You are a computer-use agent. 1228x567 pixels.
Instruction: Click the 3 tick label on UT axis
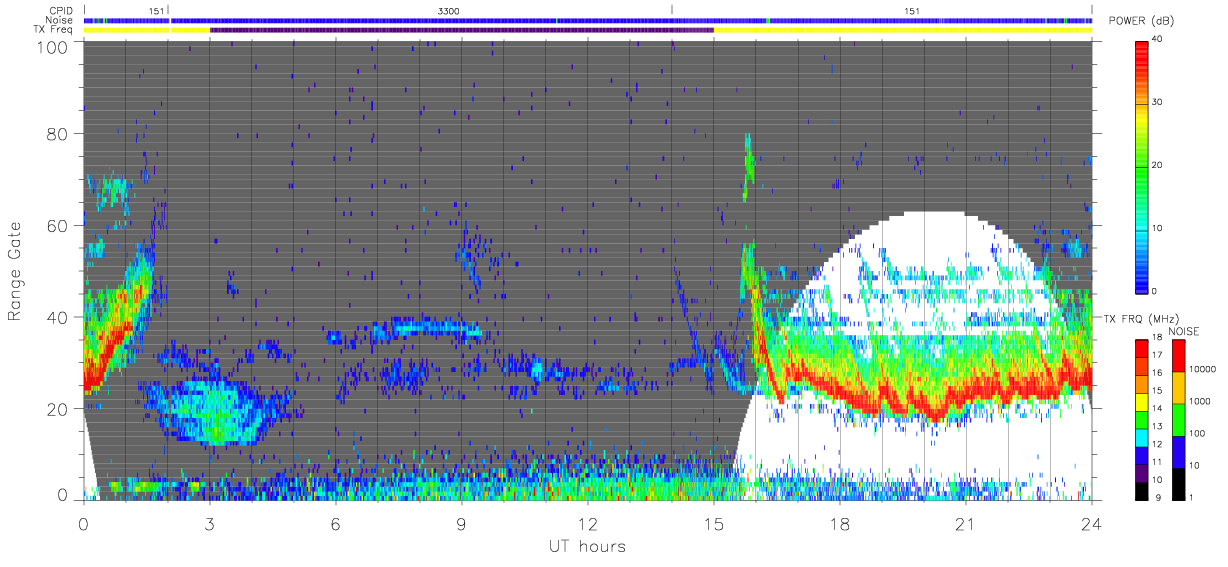[210, 523]
